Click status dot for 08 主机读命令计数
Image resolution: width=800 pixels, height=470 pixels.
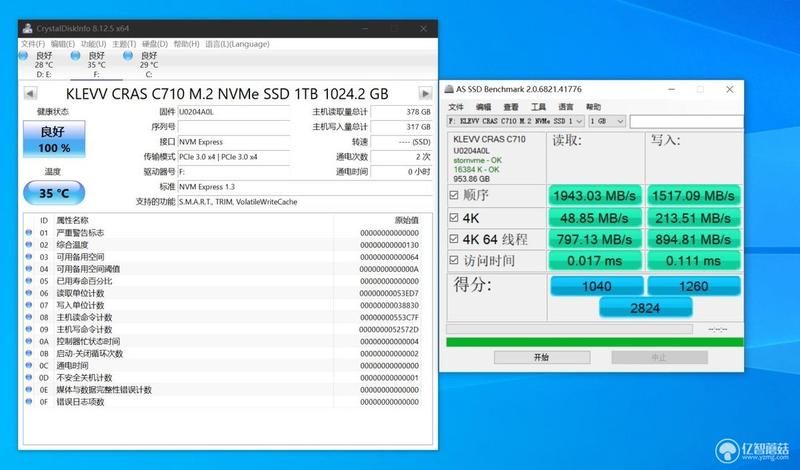point(29,317)
